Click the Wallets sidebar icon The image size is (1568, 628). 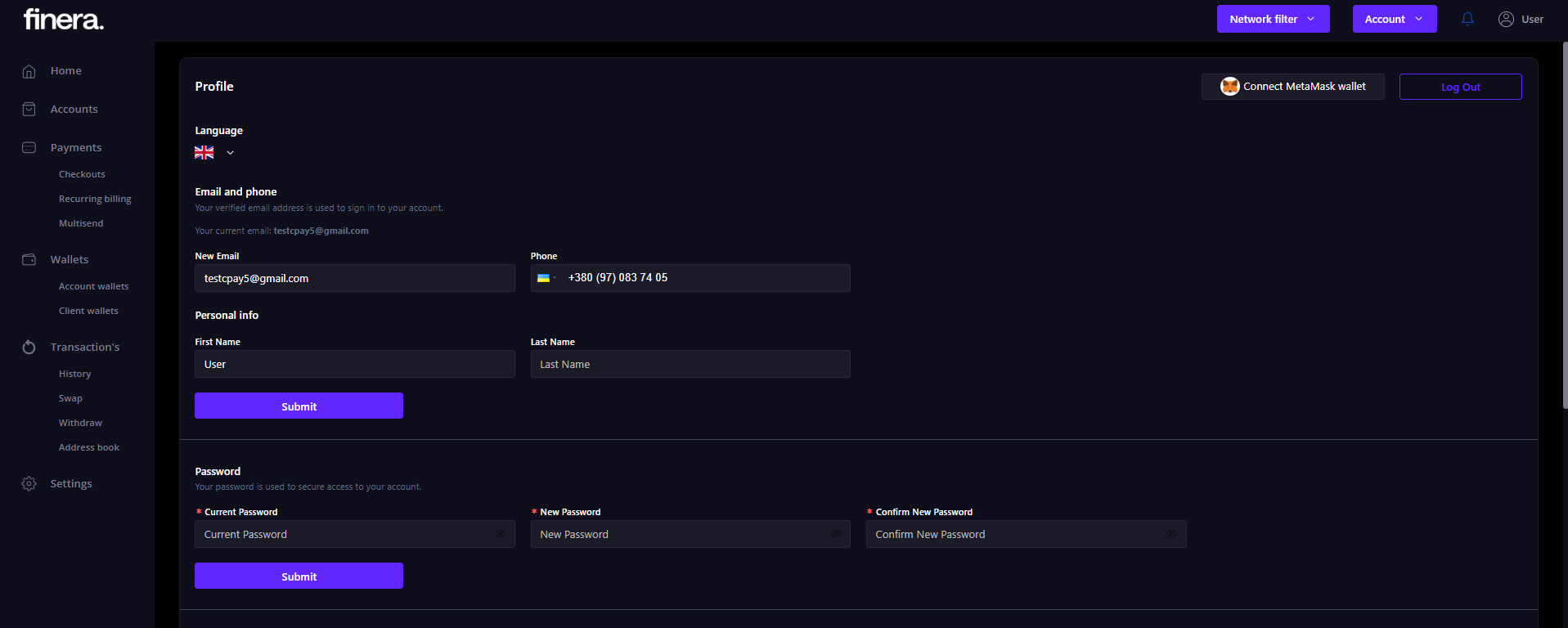pos(29,260)
